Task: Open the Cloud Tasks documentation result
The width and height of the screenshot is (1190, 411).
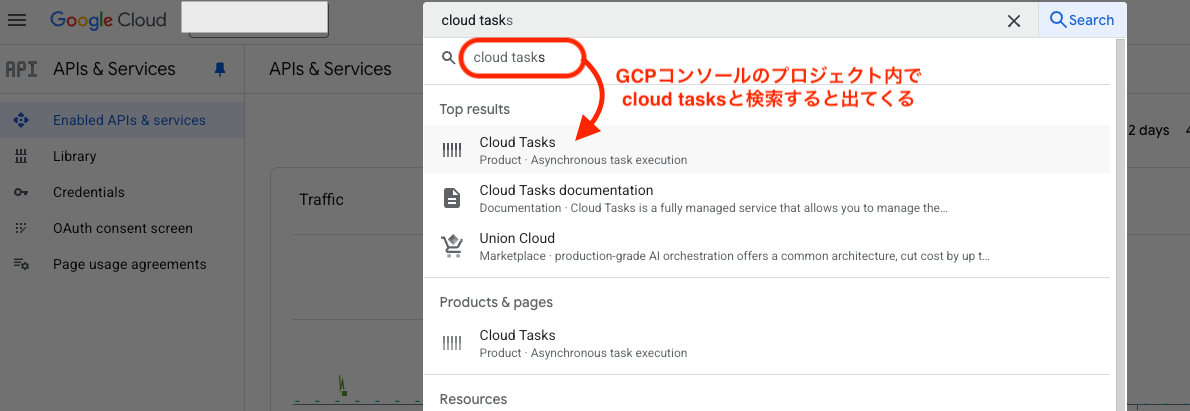Action: (x=566, y=198)
